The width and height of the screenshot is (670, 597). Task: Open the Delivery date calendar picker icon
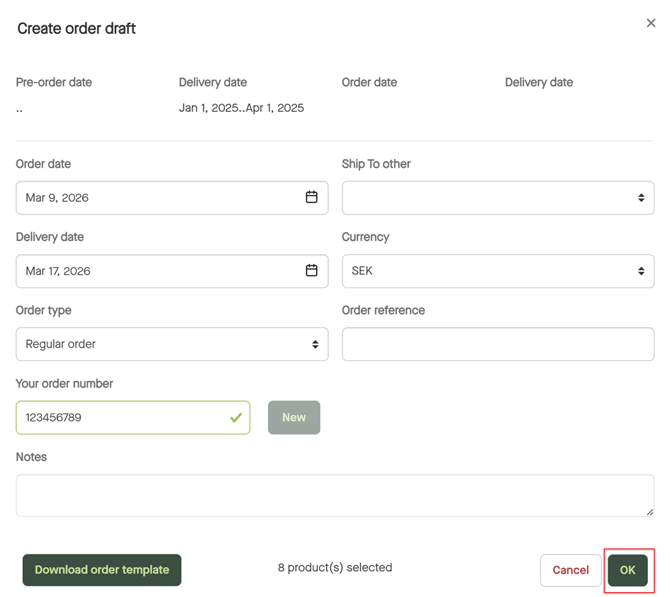[x=311, y=271]
